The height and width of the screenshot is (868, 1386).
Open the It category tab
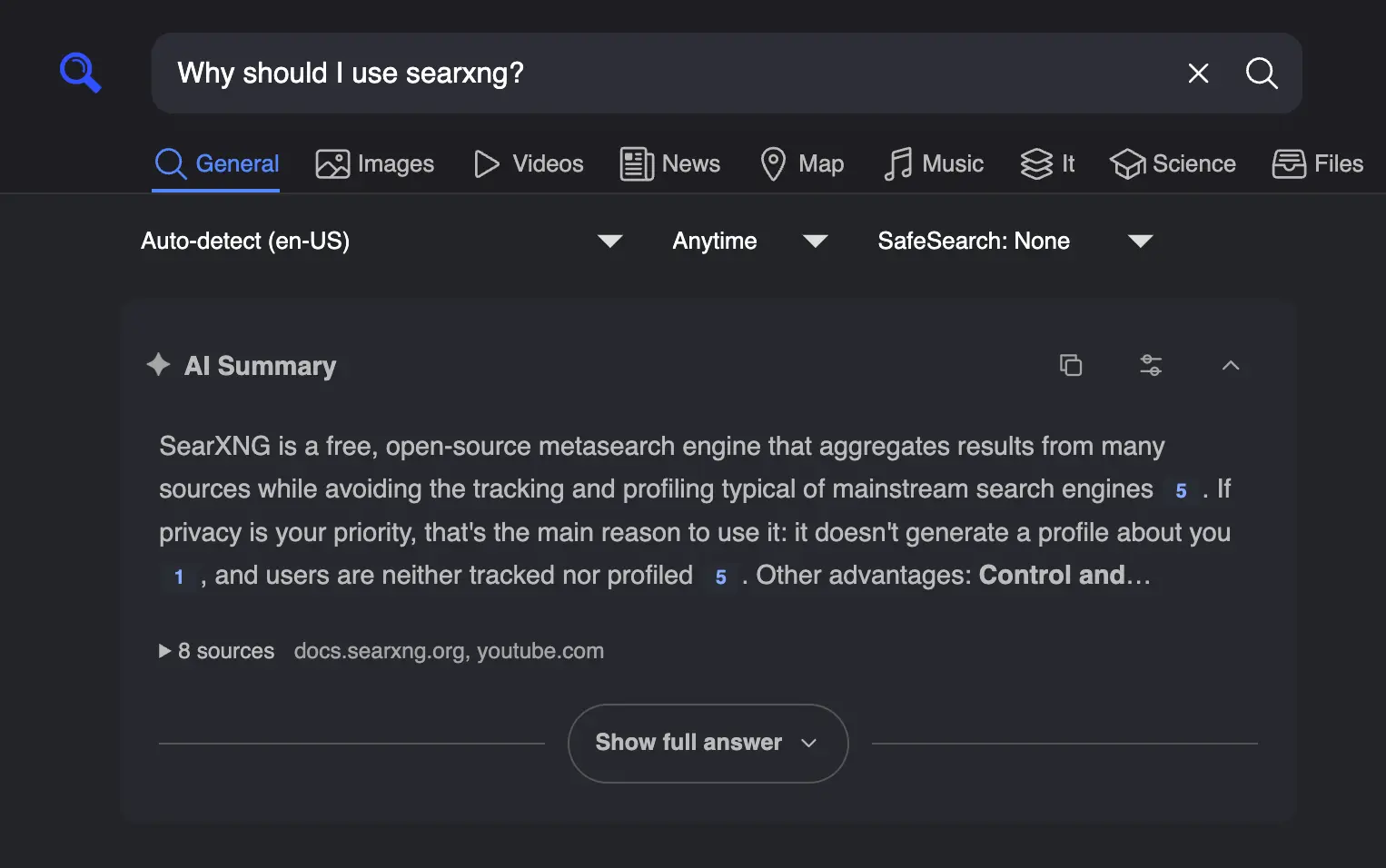click(x=1047, y=164)
